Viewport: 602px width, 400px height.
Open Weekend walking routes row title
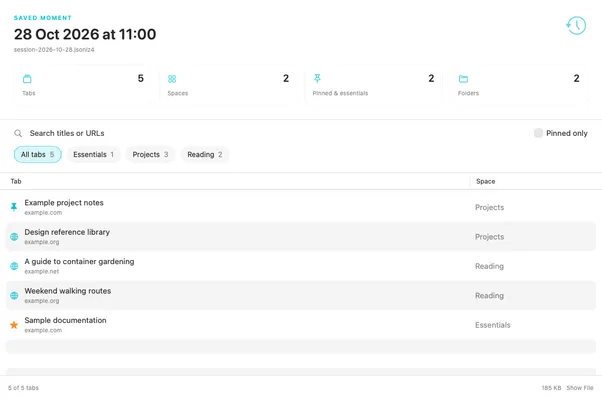(x=68, y=291)
